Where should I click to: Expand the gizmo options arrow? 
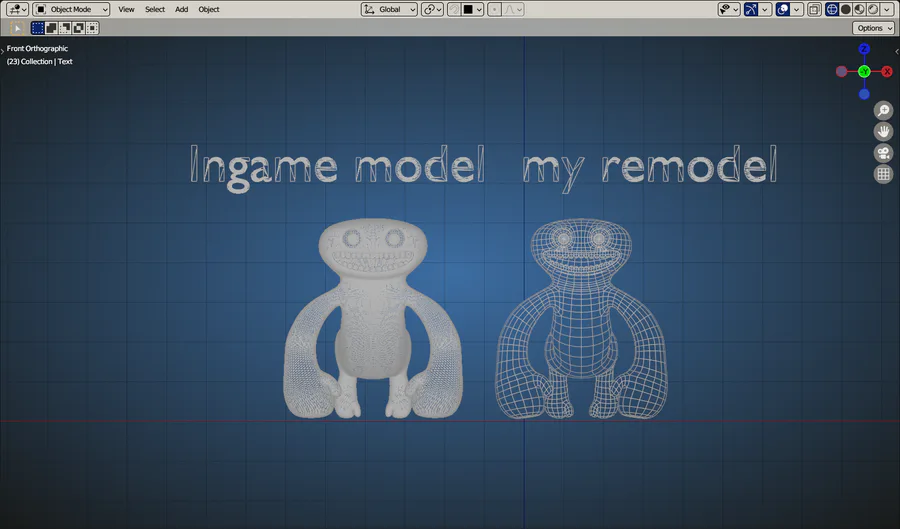[765, 9]
